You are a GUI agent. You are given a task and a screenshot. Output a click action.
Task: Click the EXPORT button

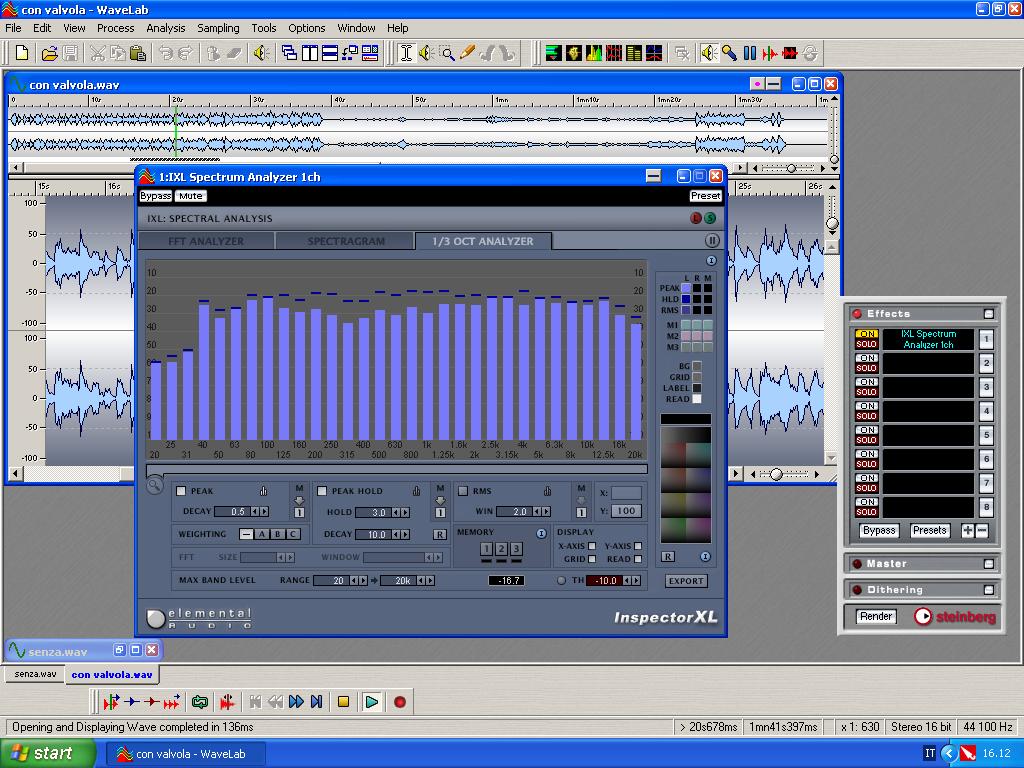tap(686, 581)
